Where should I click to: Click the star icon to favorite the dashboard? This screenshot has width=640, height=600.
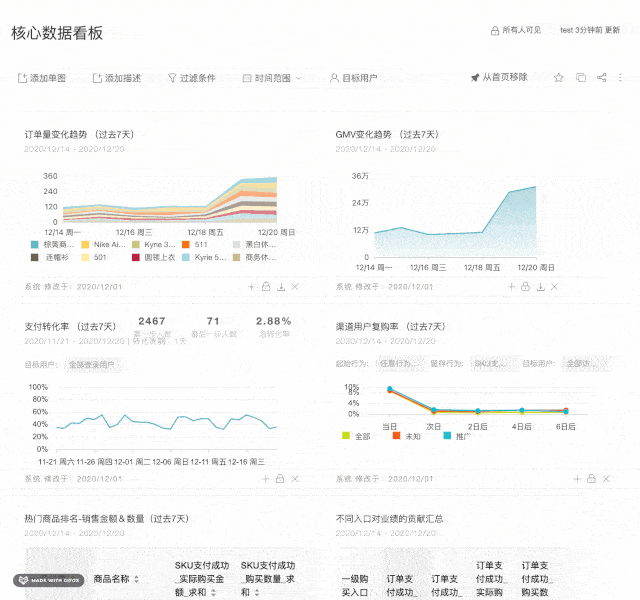click(559, 78)
